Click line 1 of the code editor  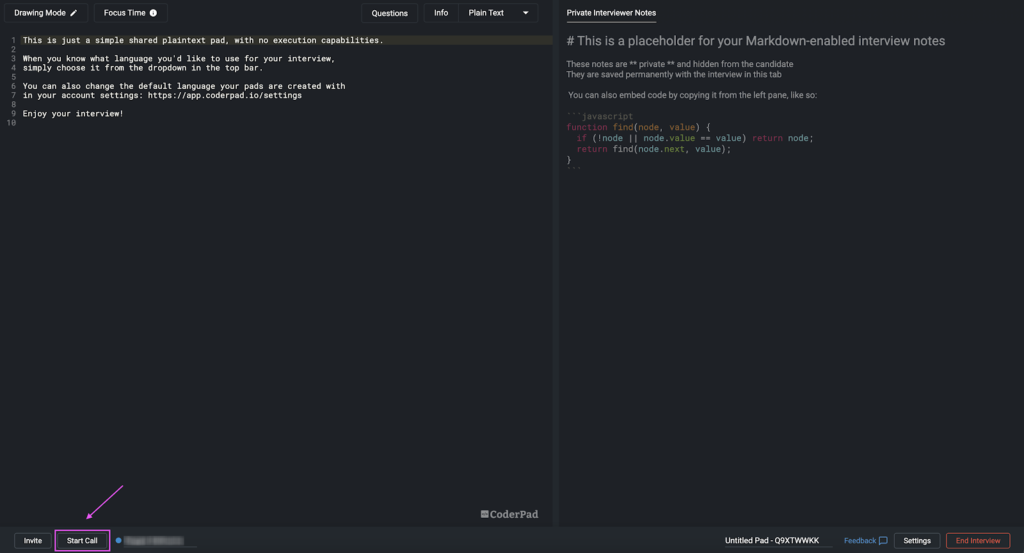click(x=287, y=40)
